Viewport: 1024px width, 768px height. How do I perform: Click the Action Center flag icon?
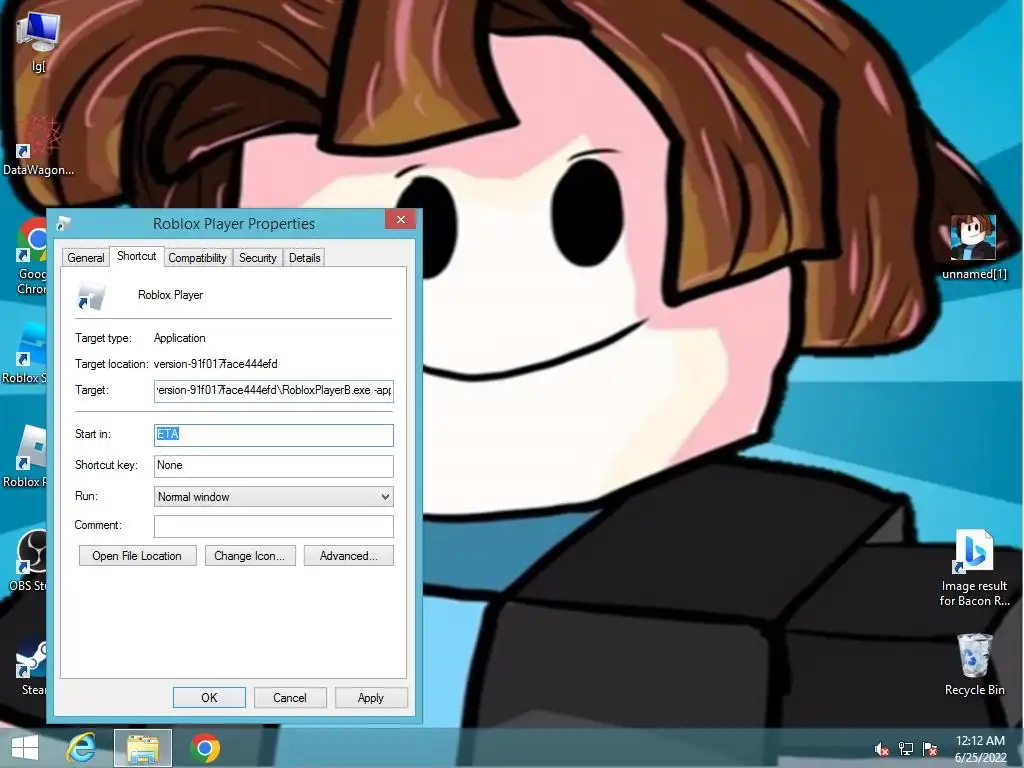click(930, 749)
